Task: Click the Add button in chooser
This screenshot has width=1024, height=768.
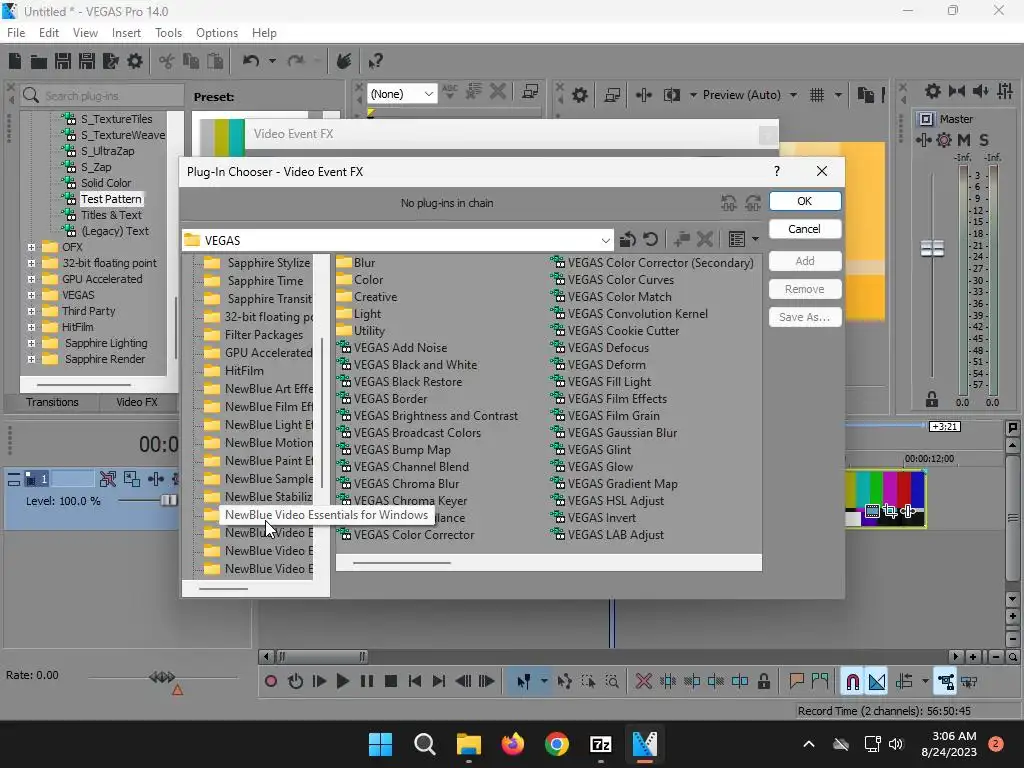Action: pyautogui.click(x=805, y=261)
